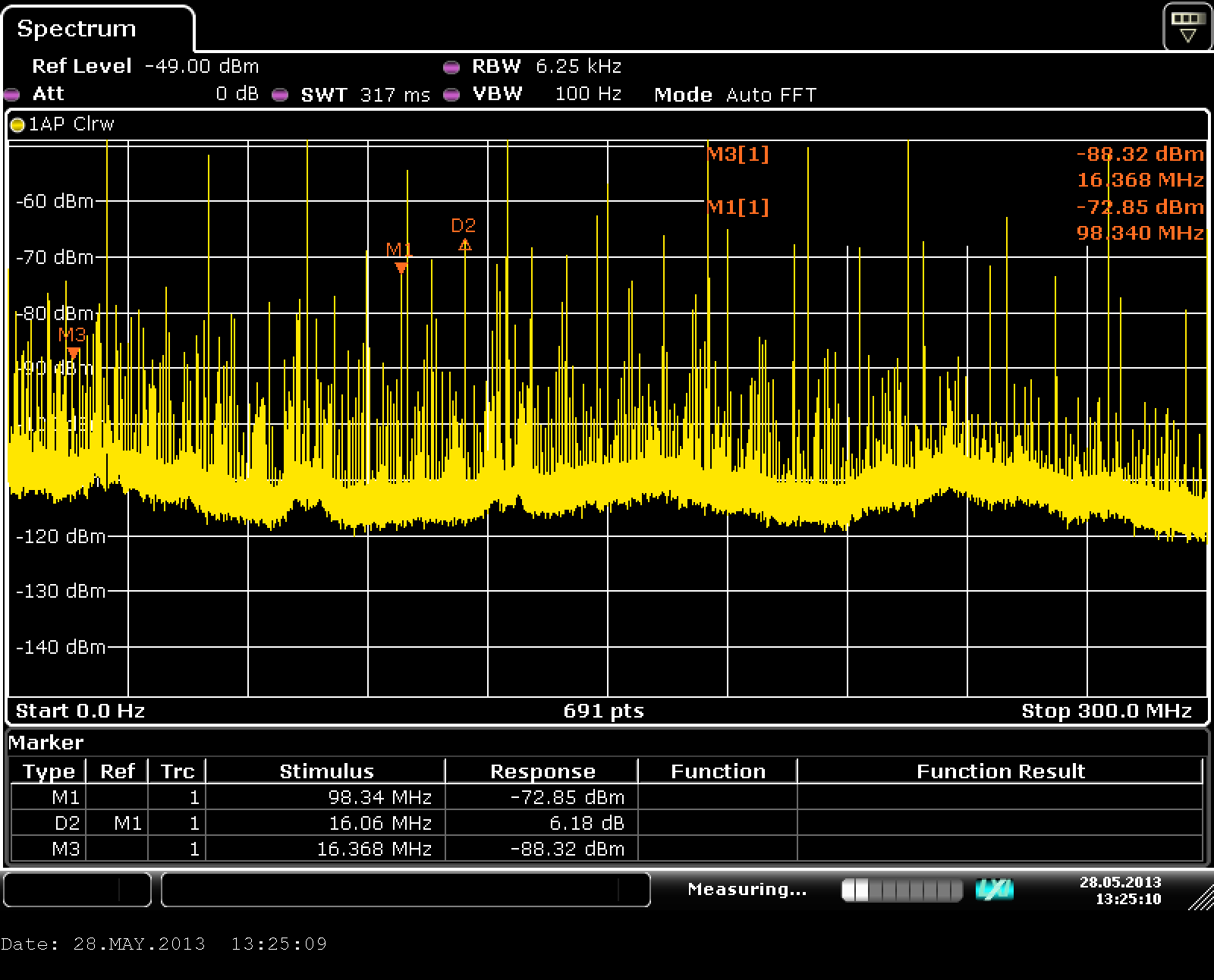Click the Start 0.0 Hz frequency label
1214x980 pixels.
[80, 711]
